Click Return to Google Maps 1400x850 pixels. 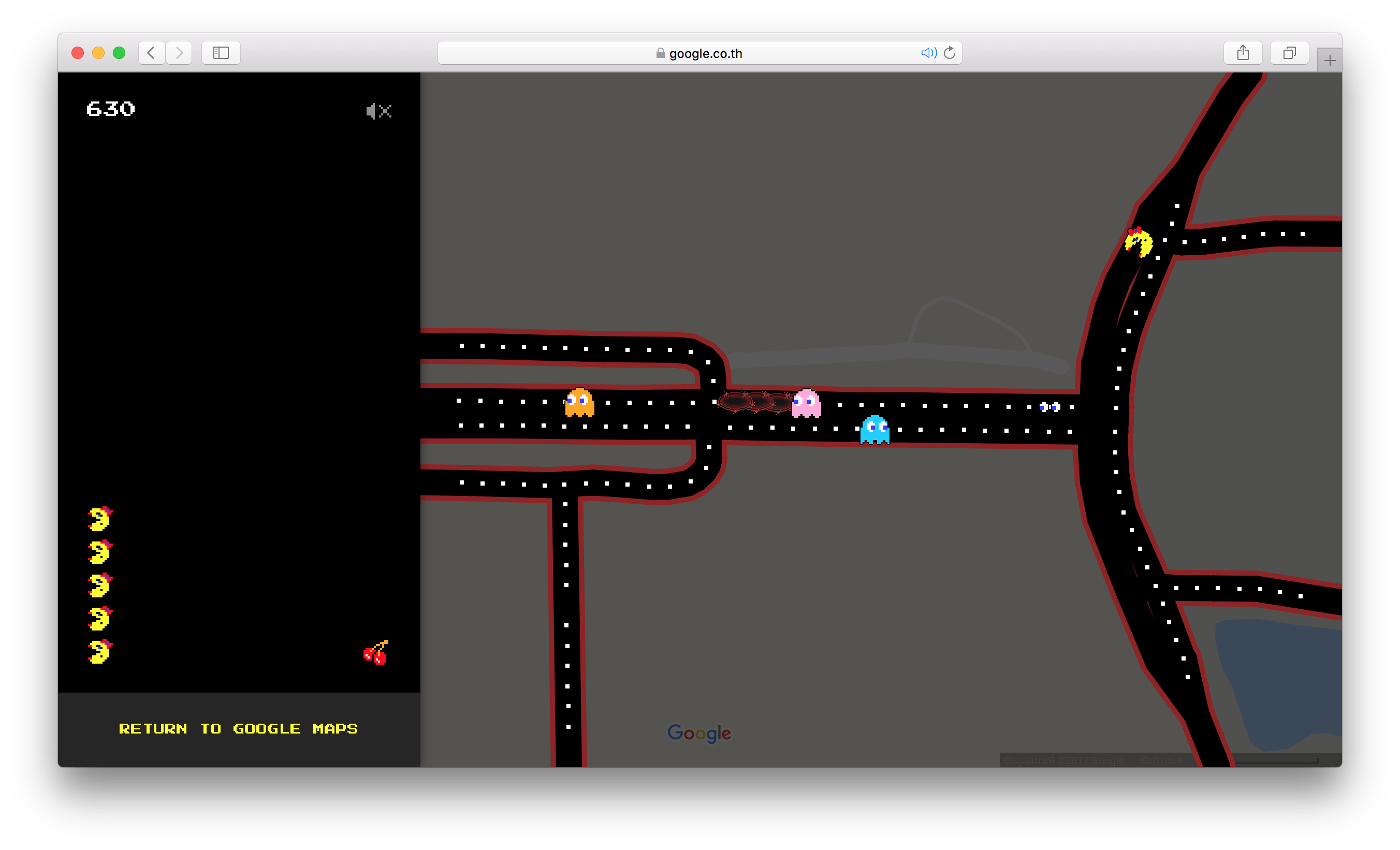(x=238, y=728)
